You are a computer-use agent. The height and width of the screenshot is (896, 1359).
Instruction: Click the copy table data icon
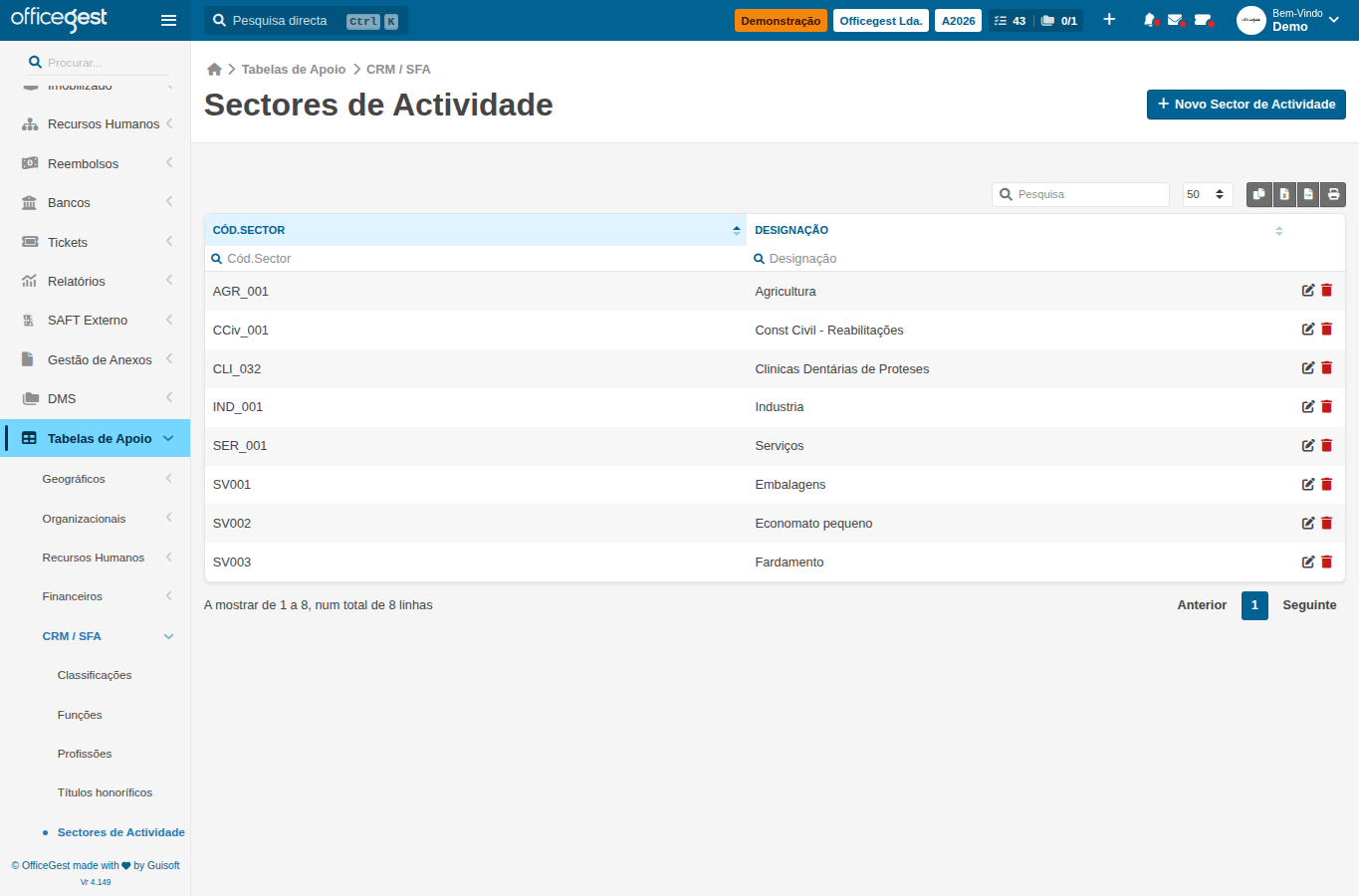coord(1259,194)
